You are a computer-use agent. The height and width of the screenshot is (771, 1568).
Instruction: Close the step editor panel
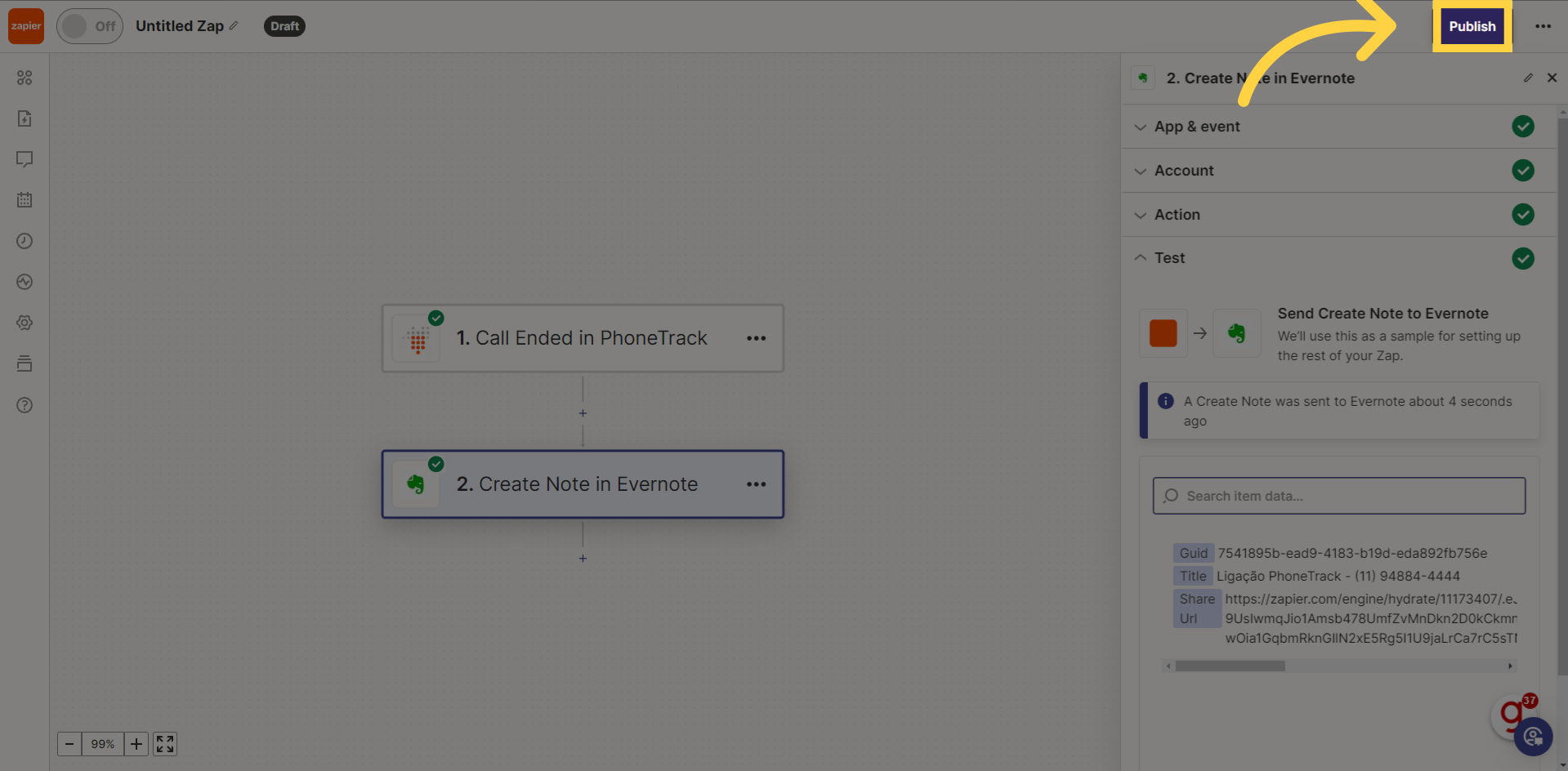(x=1552, y=78)
